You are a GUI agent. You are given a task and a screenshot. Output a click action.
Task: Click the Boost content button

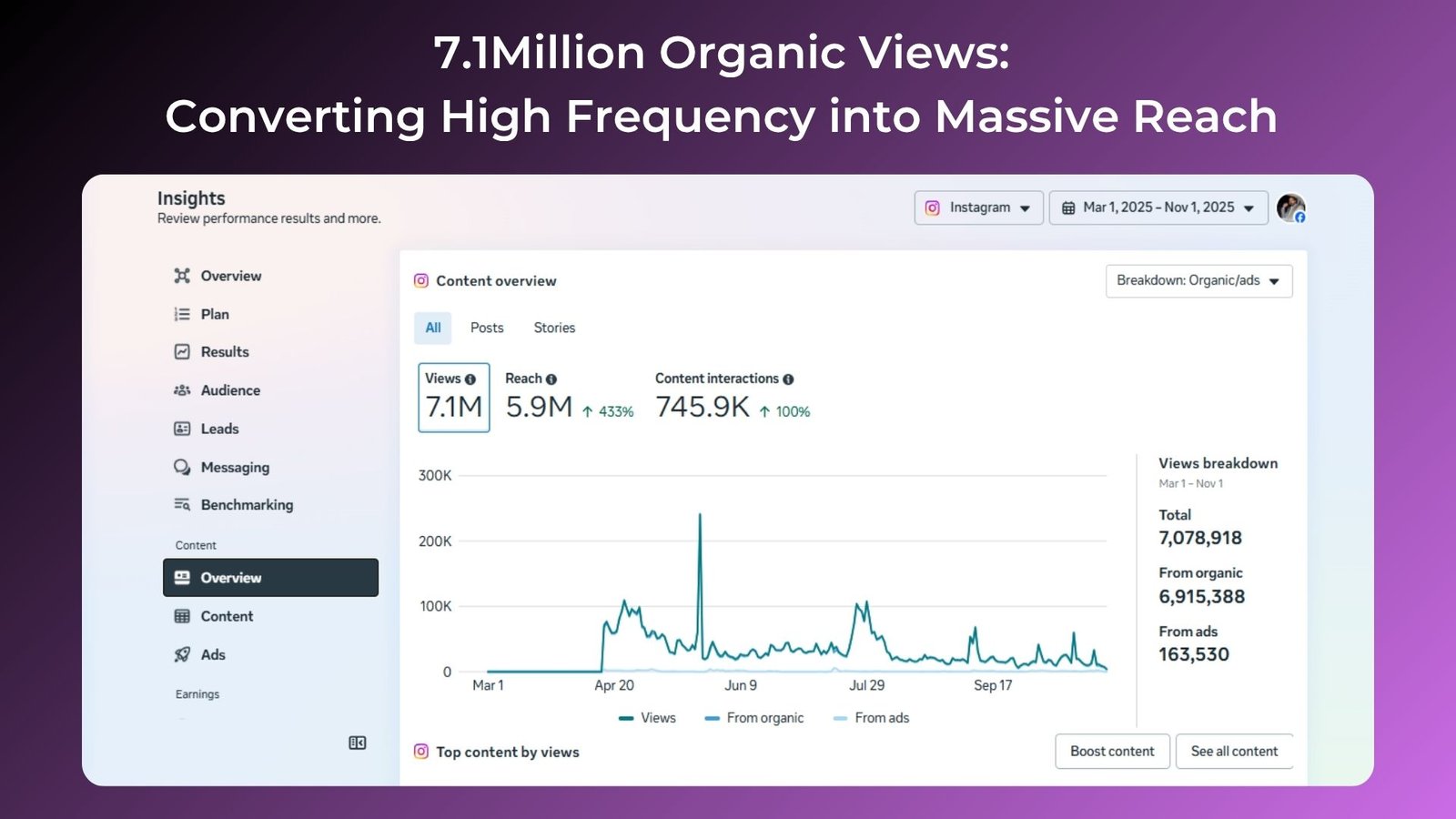click(1112, 752)
